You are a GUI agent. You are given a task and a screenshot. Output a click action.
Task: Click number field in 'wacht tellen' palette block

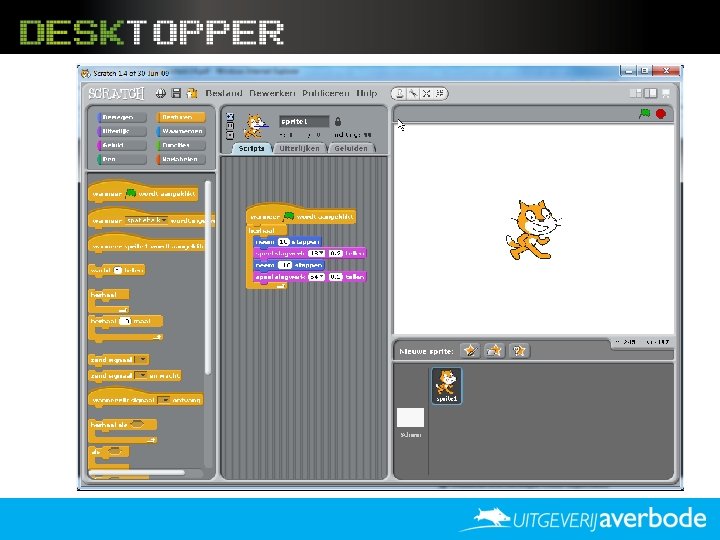pos(118,270)
